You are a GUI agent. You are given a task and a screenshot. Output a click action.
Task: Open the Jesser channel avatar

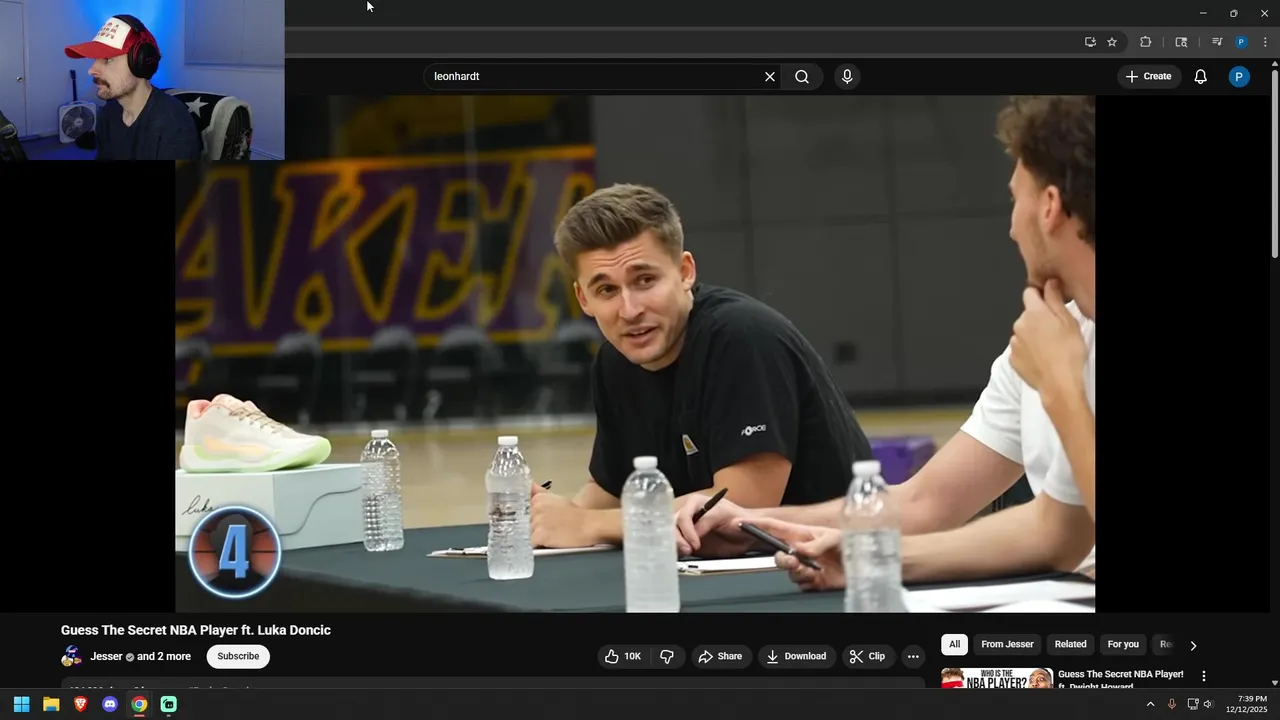point(72,657)
